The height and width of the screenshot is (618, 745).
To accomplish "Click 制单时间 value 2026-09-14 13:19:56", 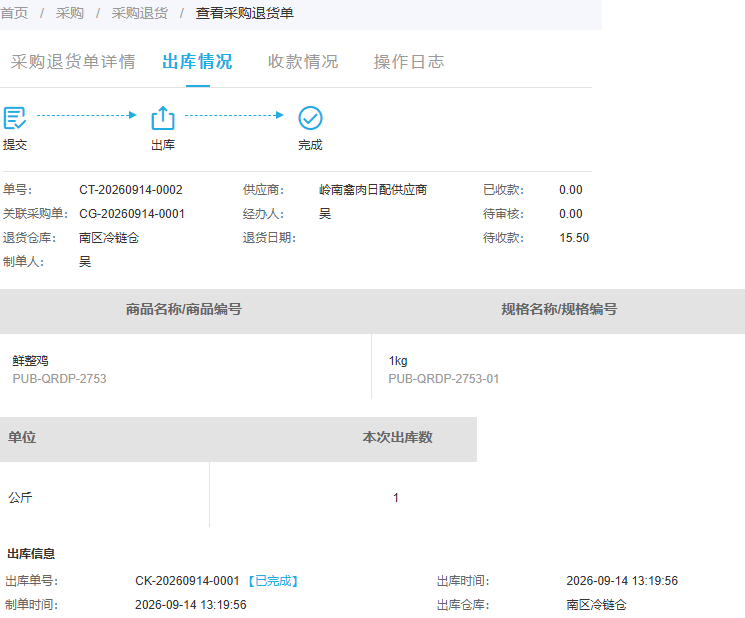I will coord(191,605).
